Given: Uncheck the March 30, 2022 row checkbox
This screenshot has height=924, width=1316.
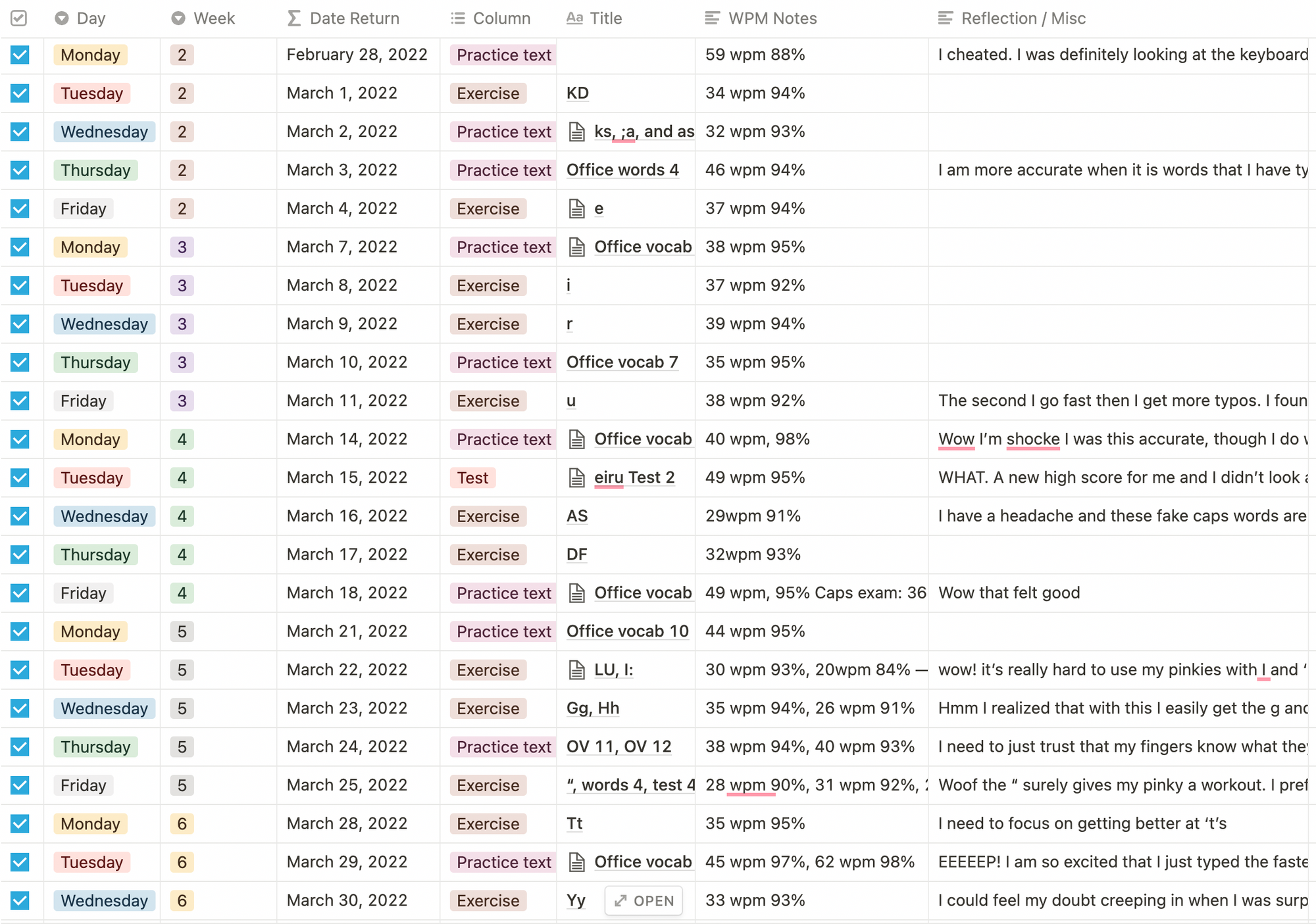Looking at the screenshot, I should 20,901.
